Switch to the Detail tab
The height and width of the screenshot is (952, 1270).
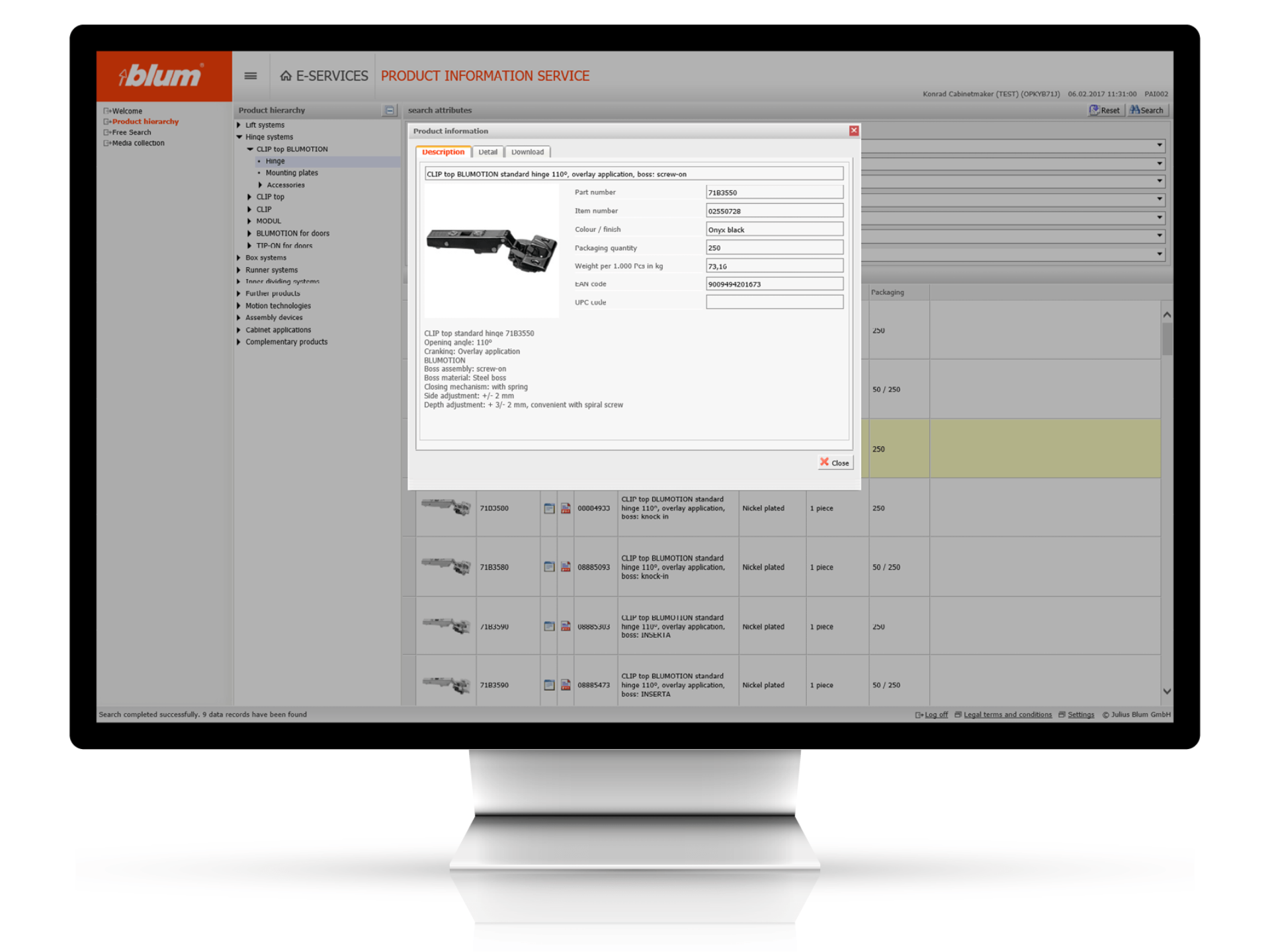tap(487, 152)
